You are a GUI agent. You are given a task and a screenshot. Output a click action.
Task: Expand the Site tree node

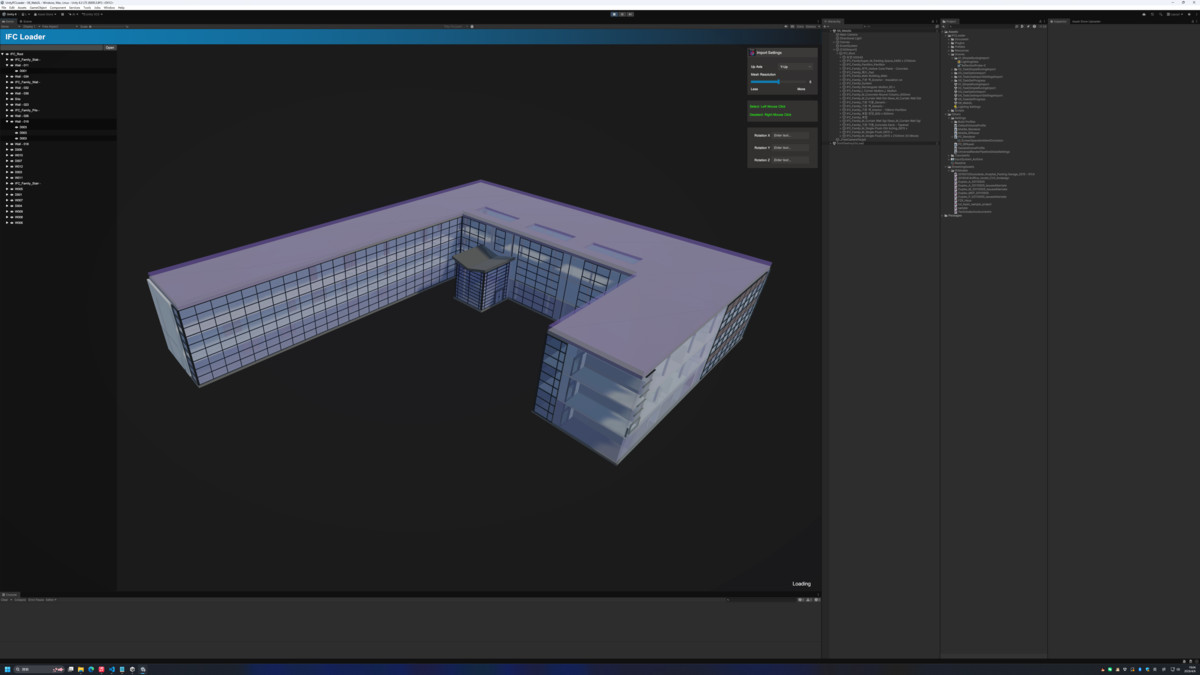(9, 99)
